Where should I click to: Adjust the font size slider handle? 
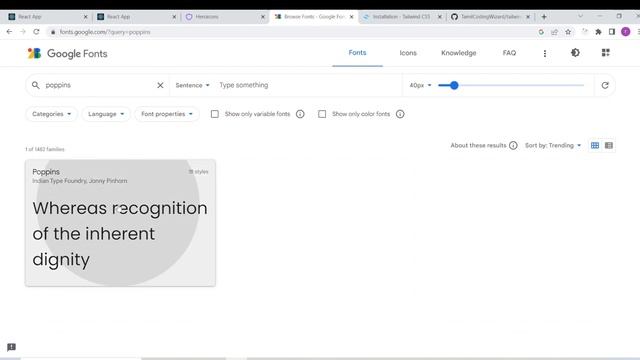point(454,85)
